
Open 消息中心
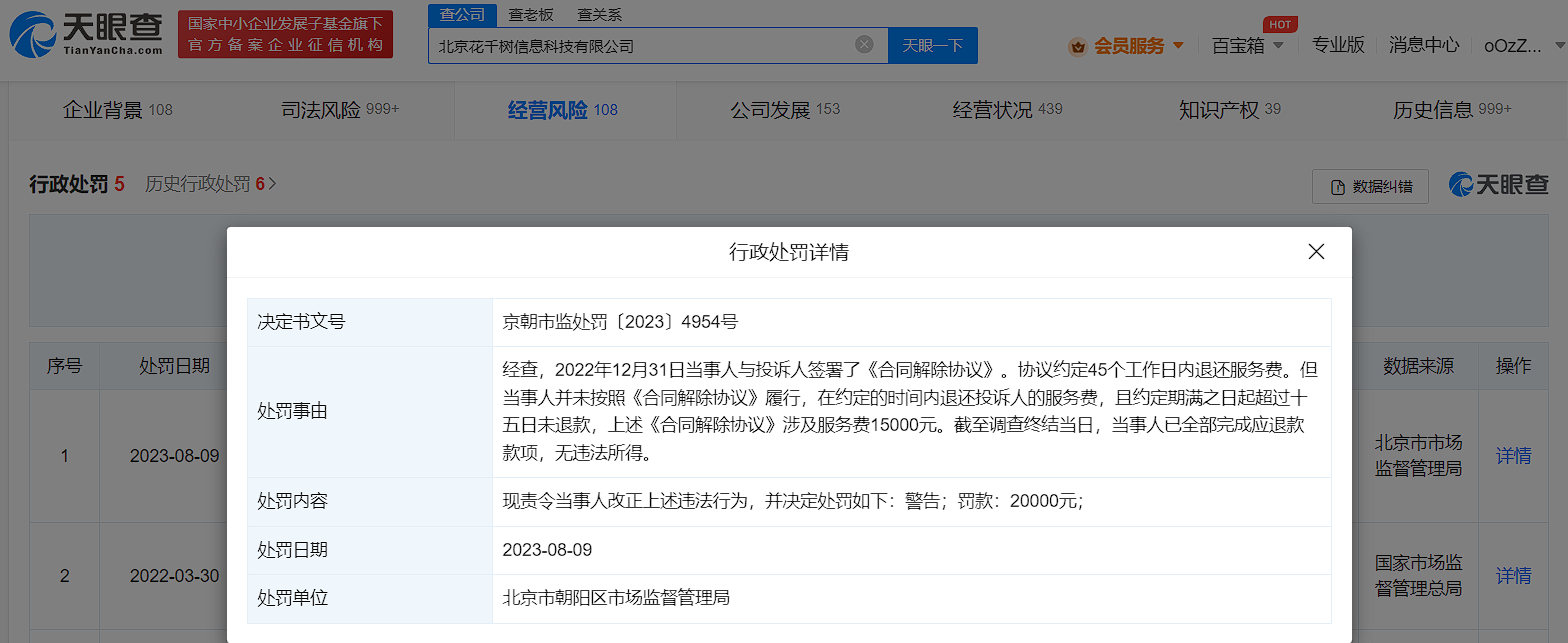tap(1424, 45)
